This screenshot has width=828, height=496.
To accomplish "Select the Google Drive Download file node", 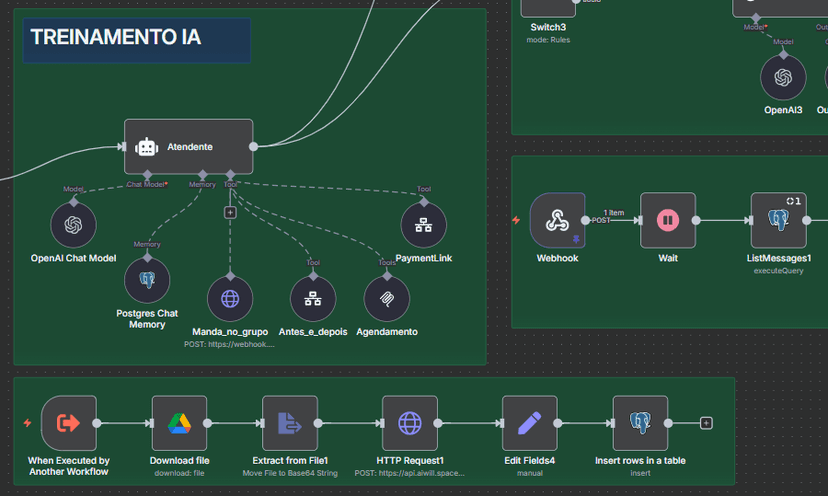I will 179,423.
